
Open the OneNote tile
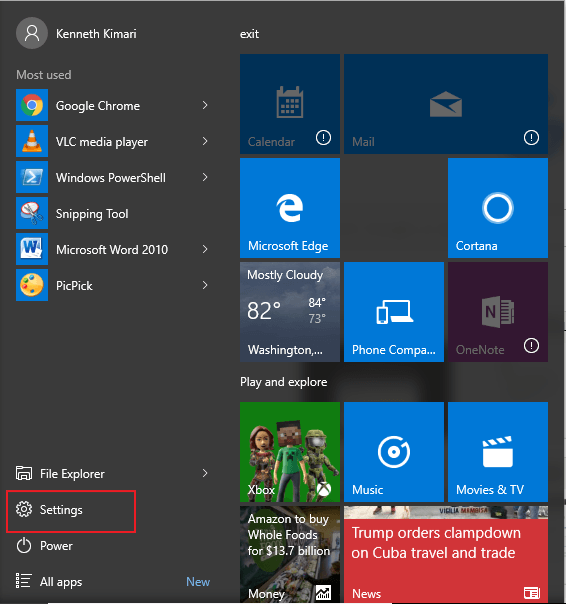[x=498, y=312]
